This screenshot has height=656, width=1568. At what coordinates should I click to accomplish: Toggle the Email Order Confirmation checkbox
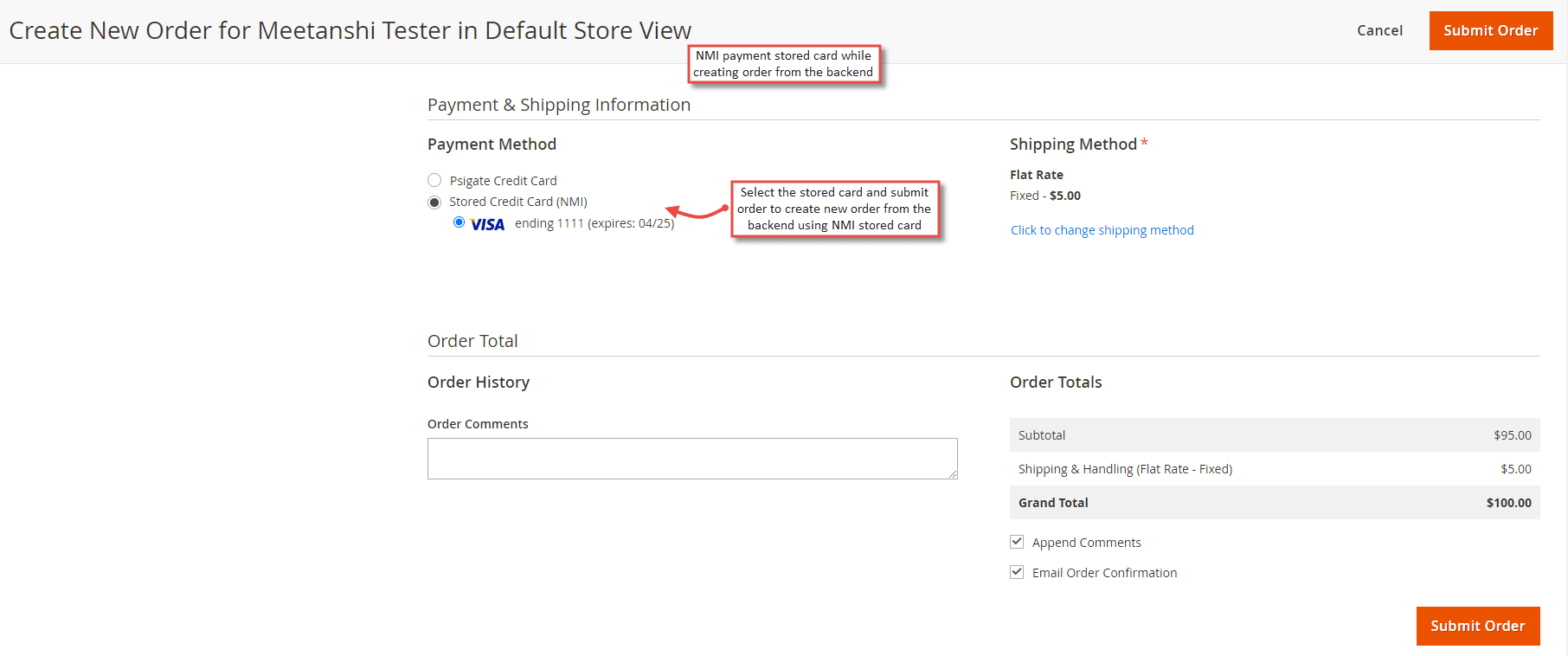point(1017,572)
